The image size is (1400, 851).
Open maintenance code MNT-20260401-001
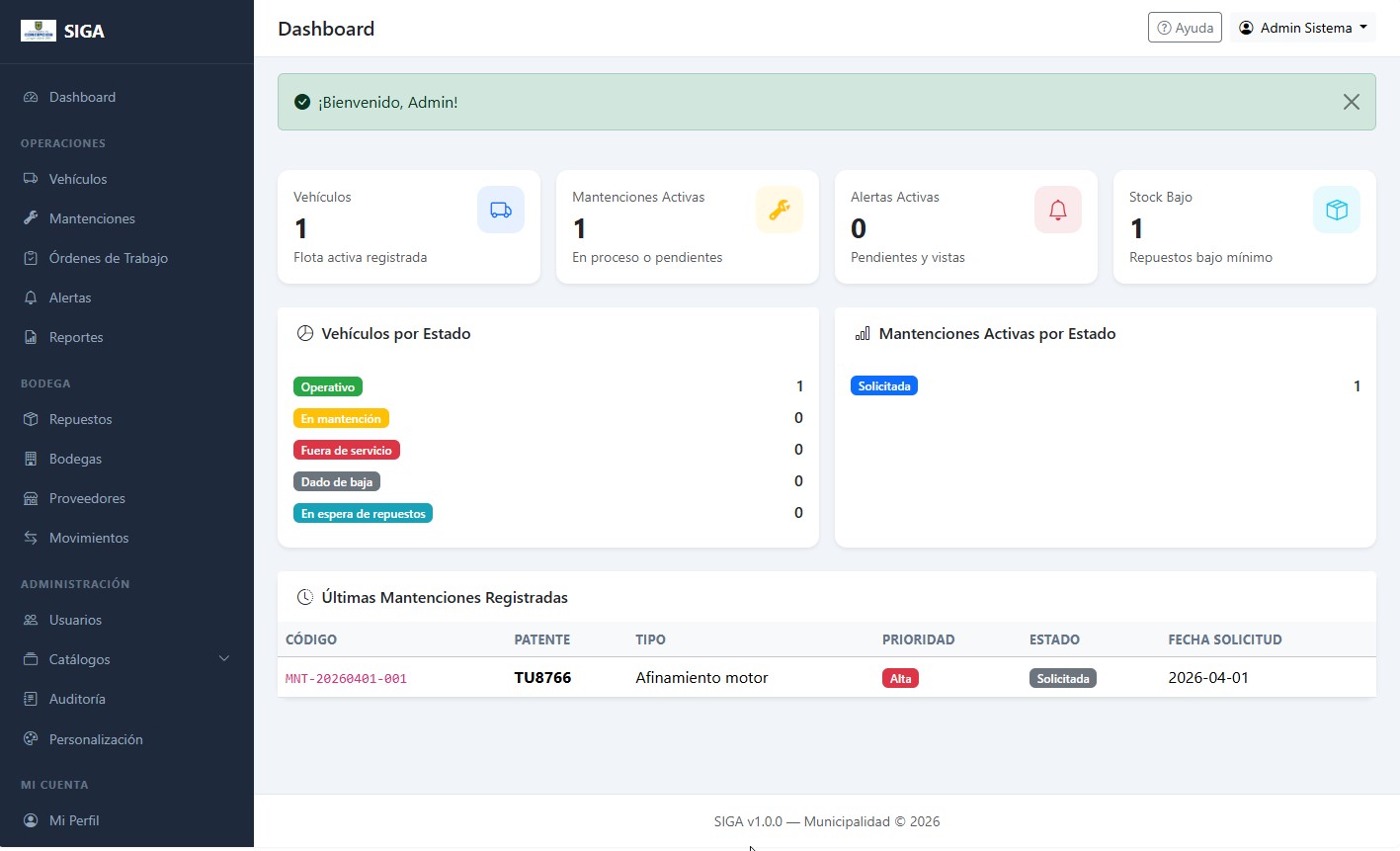(346, 679)
